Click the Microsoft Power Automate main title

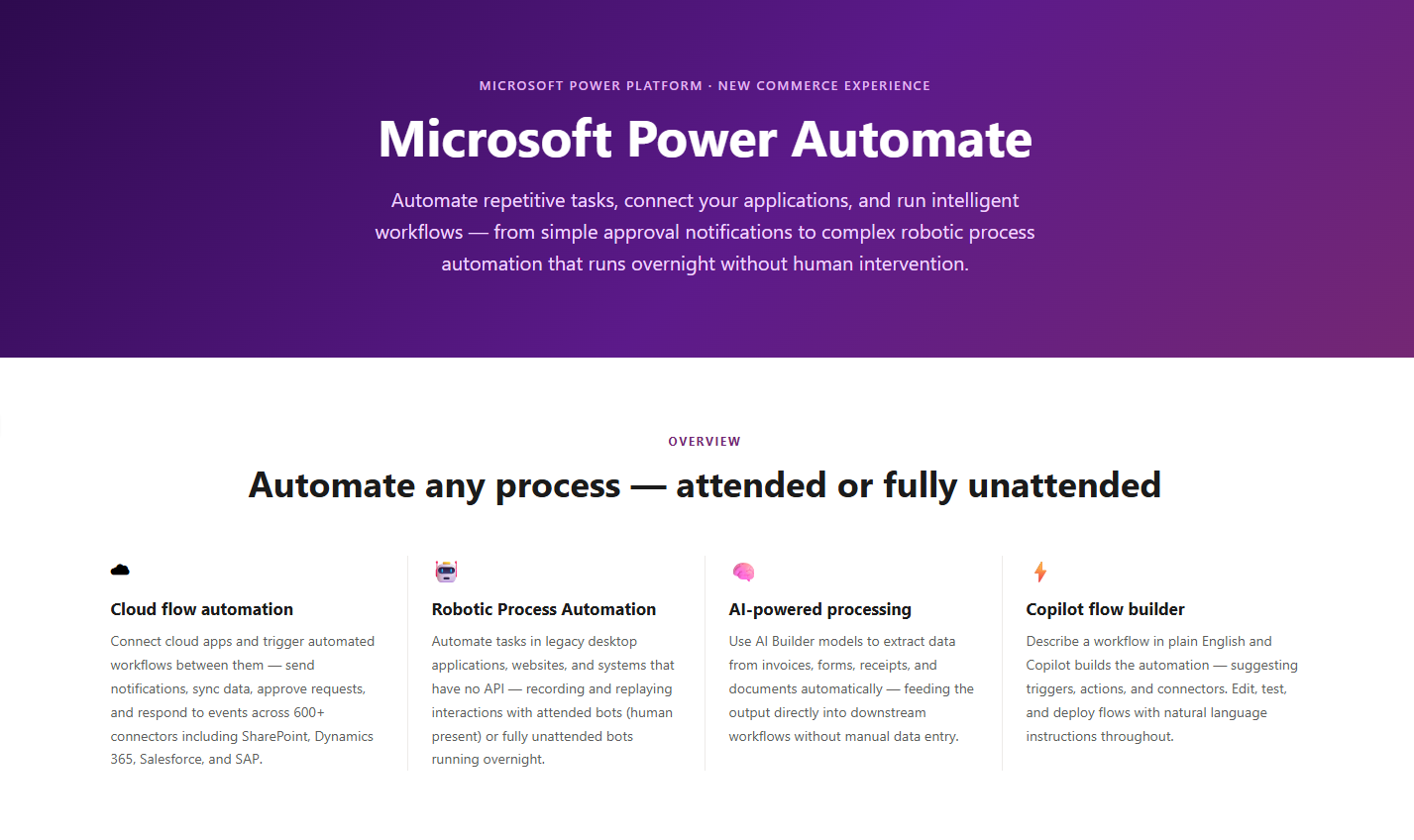705,139
